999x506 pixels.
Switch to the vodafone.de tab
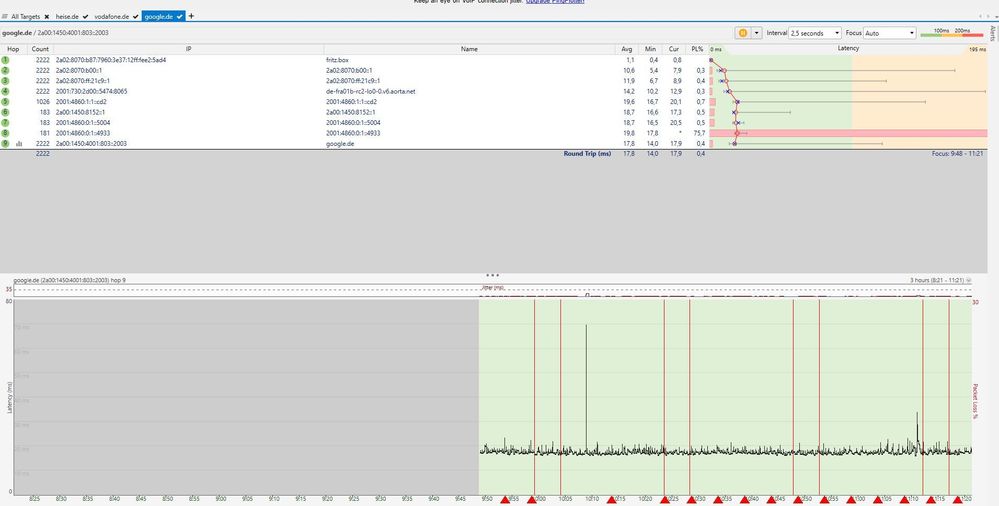point(111,16)
